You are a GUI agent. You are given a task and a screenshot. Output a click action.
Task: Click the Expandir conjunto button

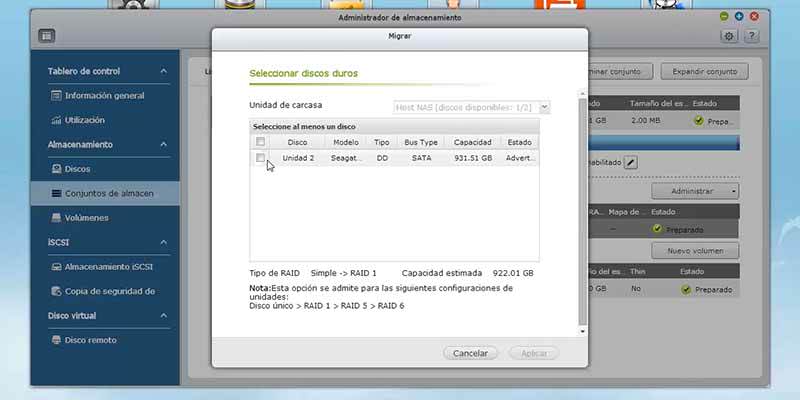[705, 71]
